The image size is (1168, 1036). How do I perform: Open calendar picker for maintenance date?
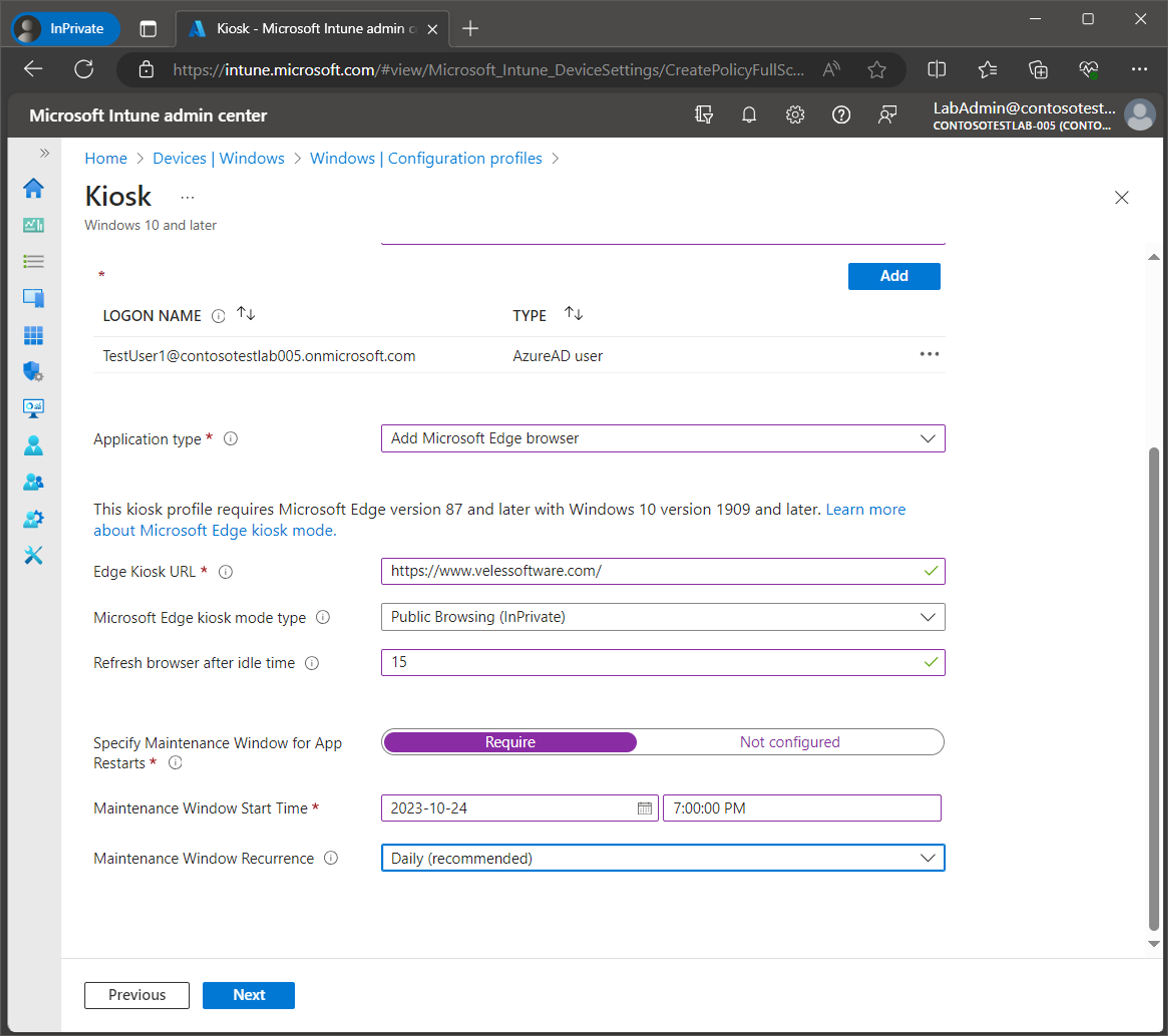click(x=644, y=808)
